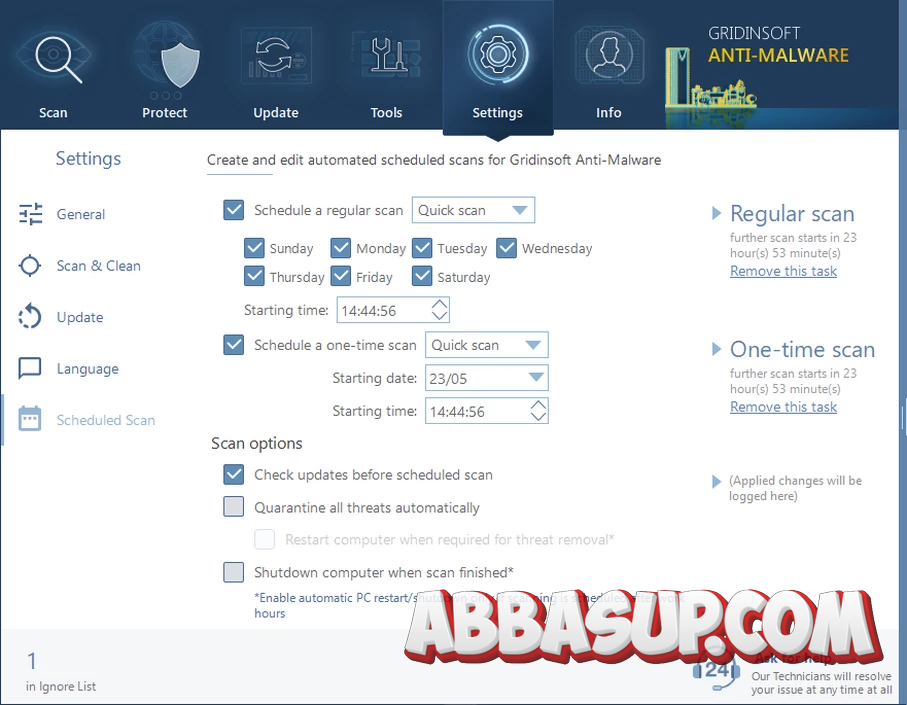Click the sidebar Update circular arrow icon

point(30,317)
